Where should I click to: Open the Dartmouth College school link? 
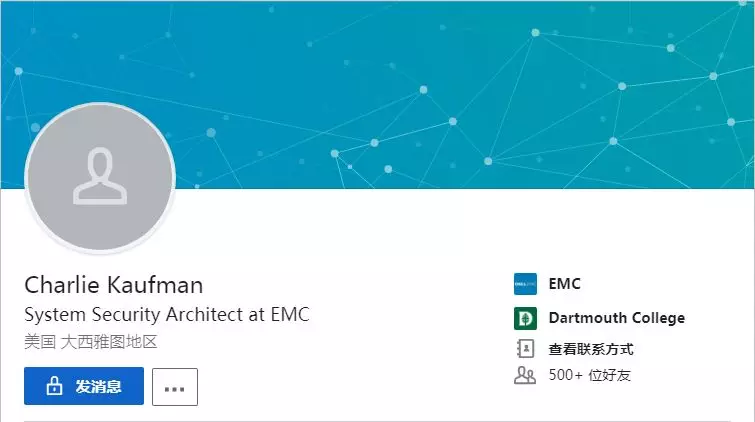click(616, 318)
